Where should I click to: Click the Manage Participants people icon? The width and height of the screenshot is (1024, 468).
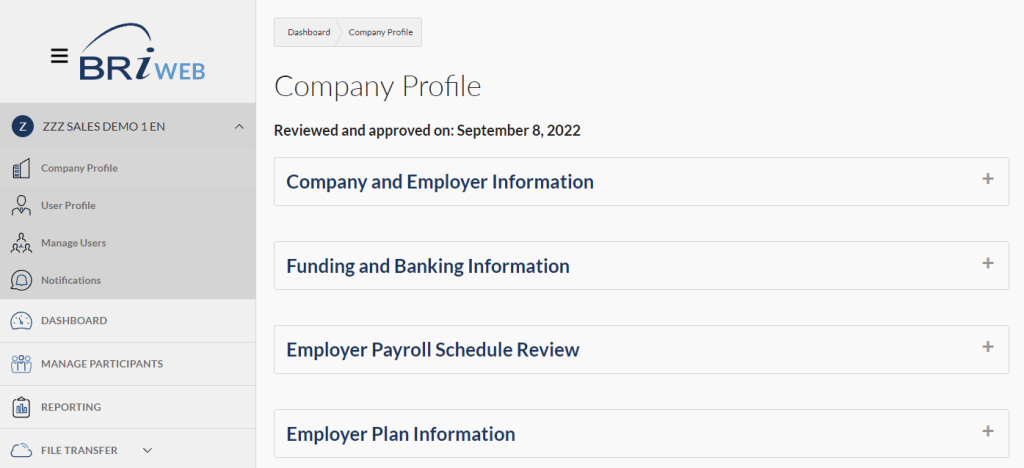[x=21, y=364]
